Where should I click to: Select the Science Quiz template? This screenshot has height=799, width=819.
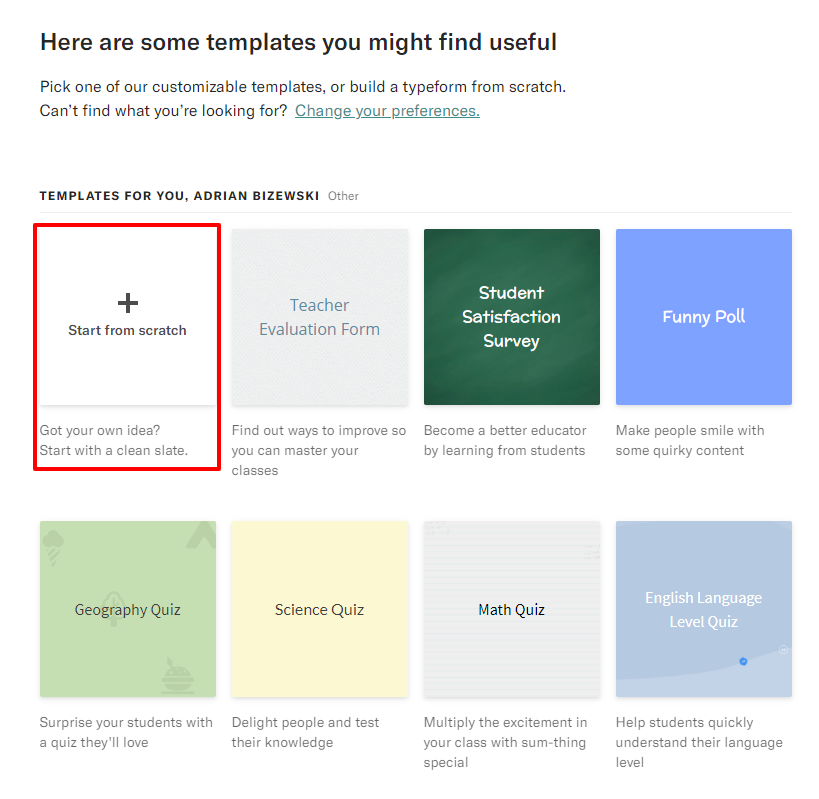(319, 609)
